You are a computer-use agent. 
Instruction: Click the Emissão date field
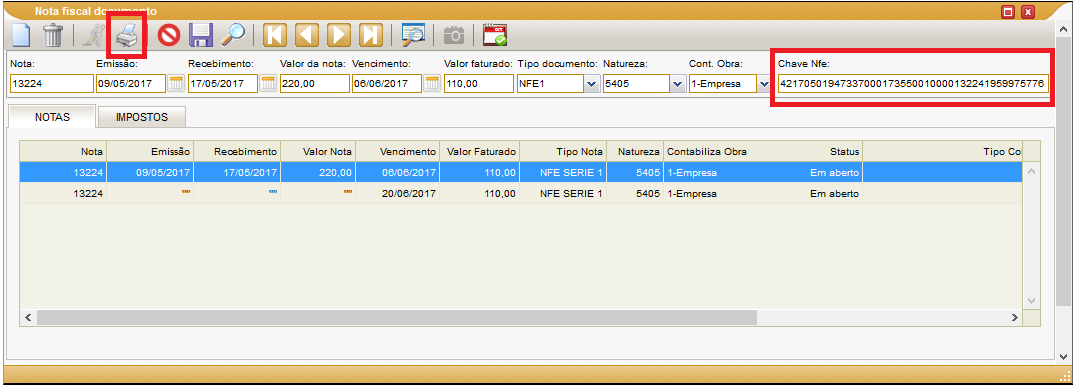point(131,83)
